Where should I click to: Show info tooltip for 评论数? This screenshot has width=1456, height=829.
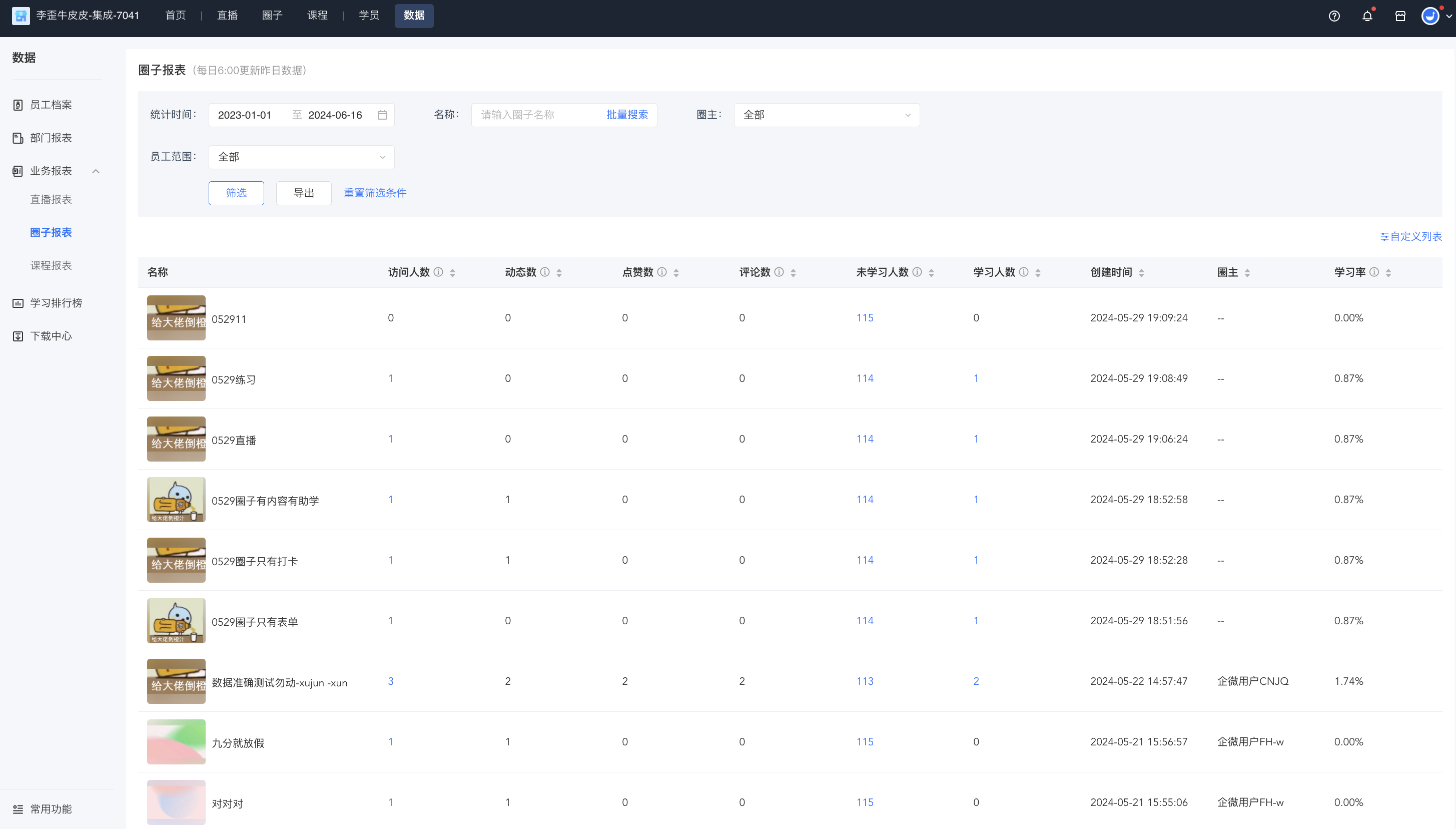tap(779, 272)
